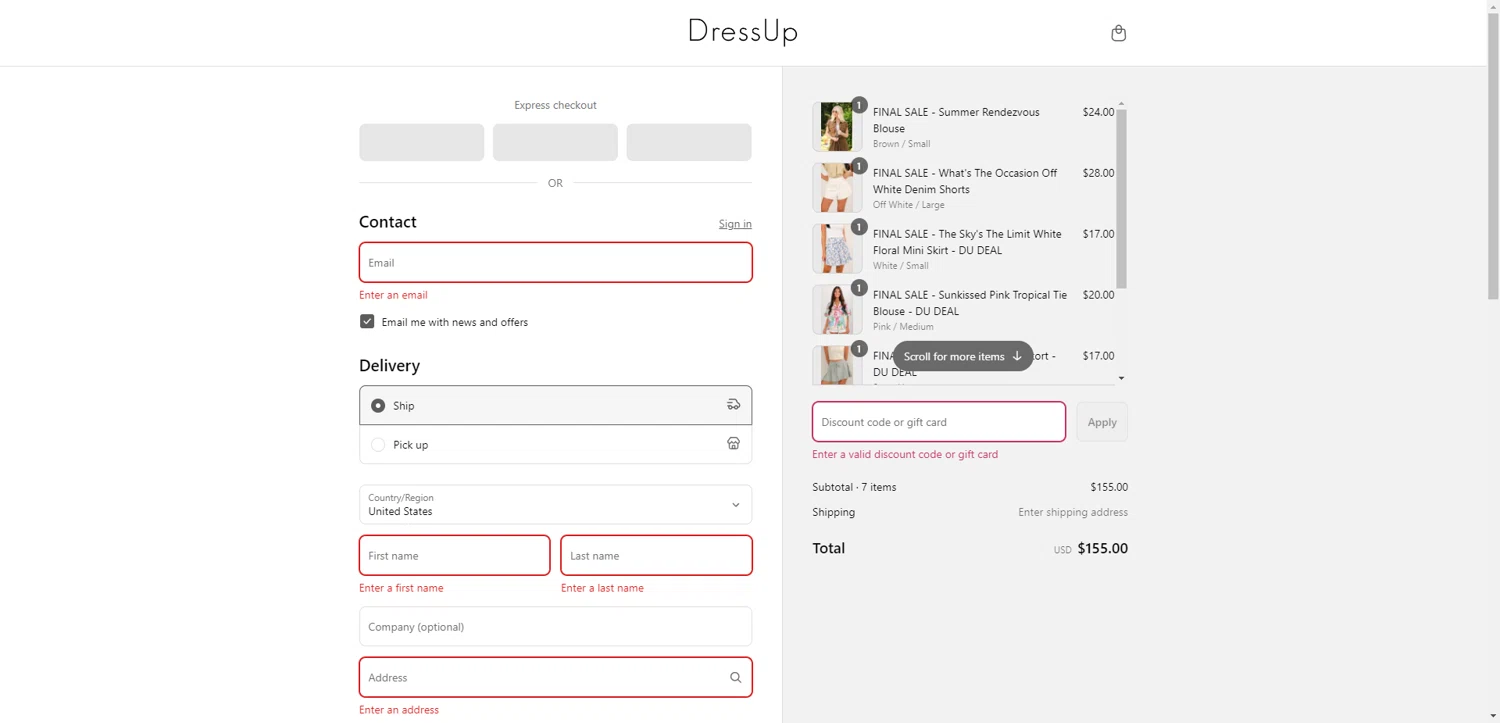
Task: Click the store icon on Pick up row
Action: pos(733,443)
